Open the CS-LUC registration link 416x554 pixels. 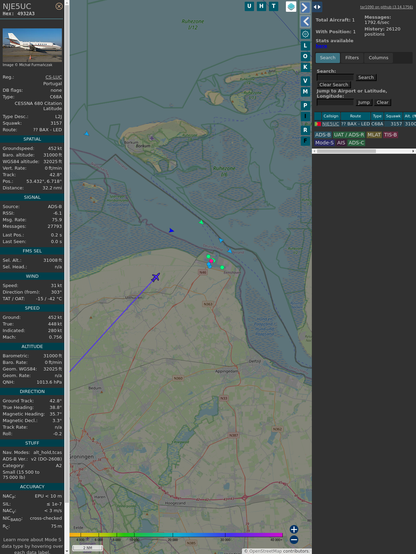tap(53, 77)
